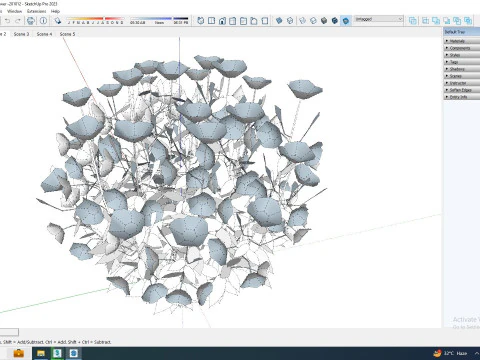Expand the Scenes panel

[462, 76]
